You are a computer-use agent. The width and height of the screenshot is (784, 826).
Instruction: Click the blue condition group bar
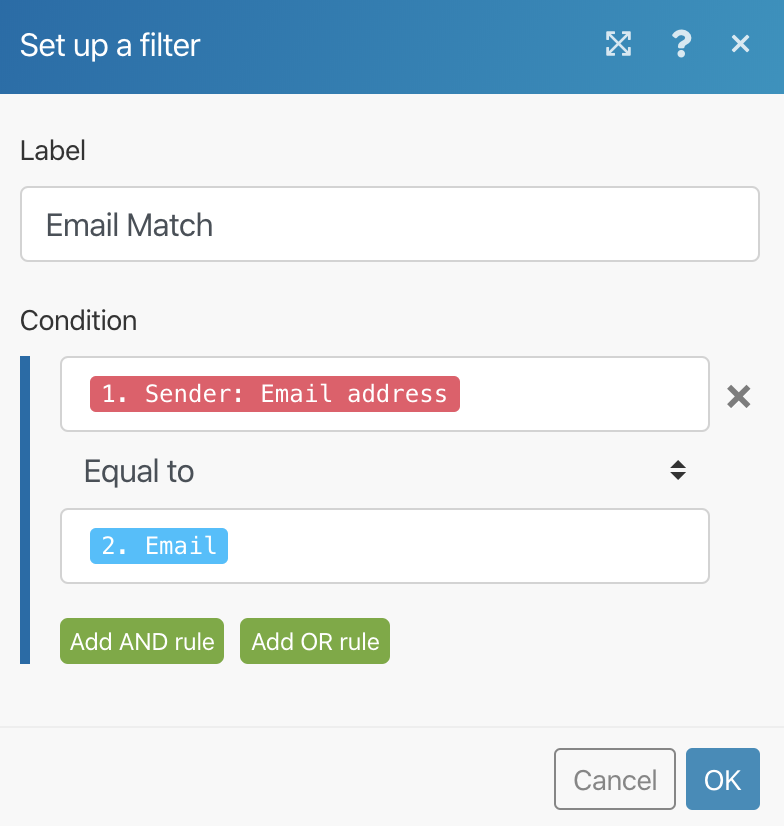pos(25,510)
